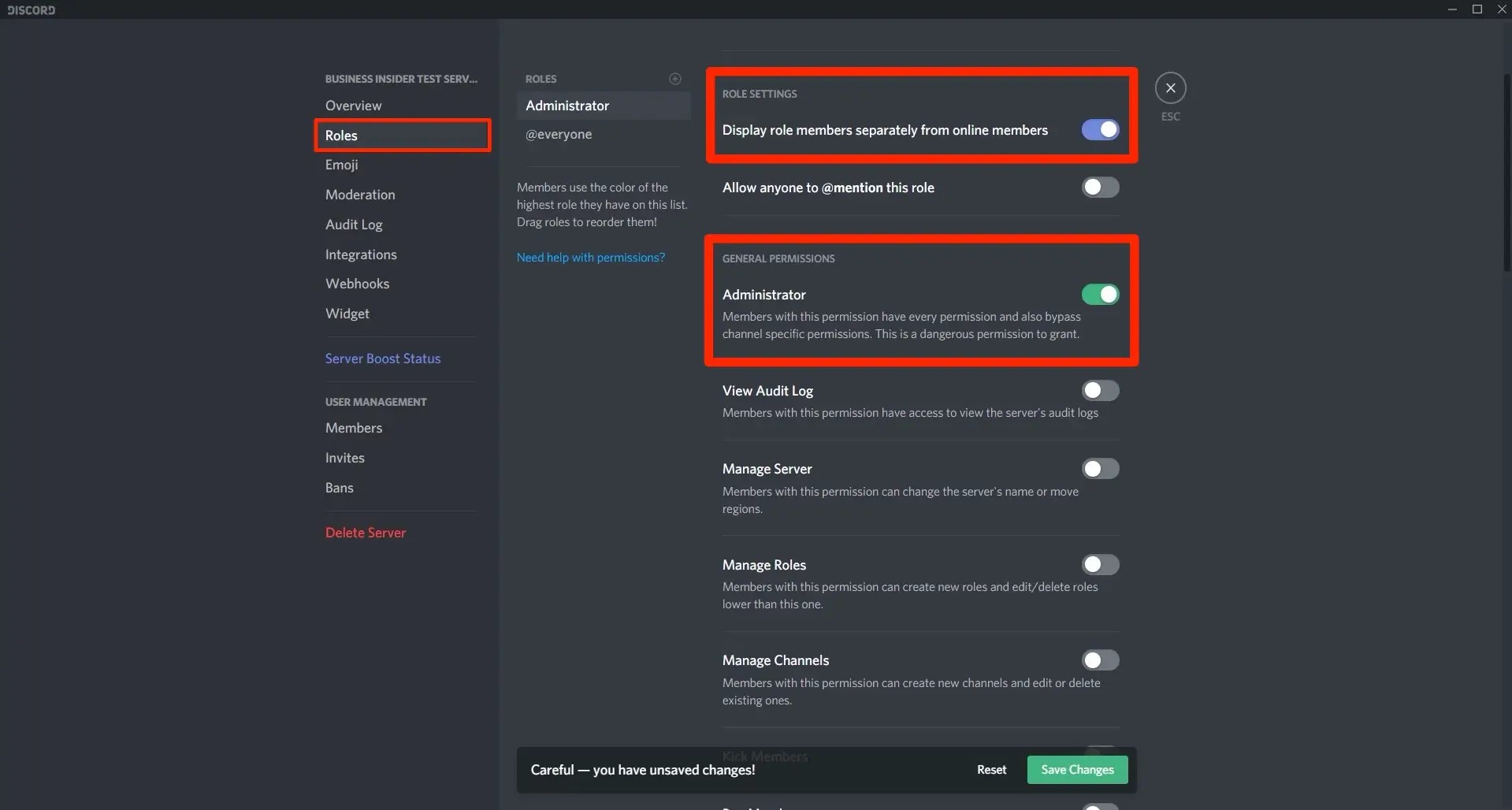This screenshot has height=810, width=1512.
Task: Open Server Boost Status
Action: (383, 358)
